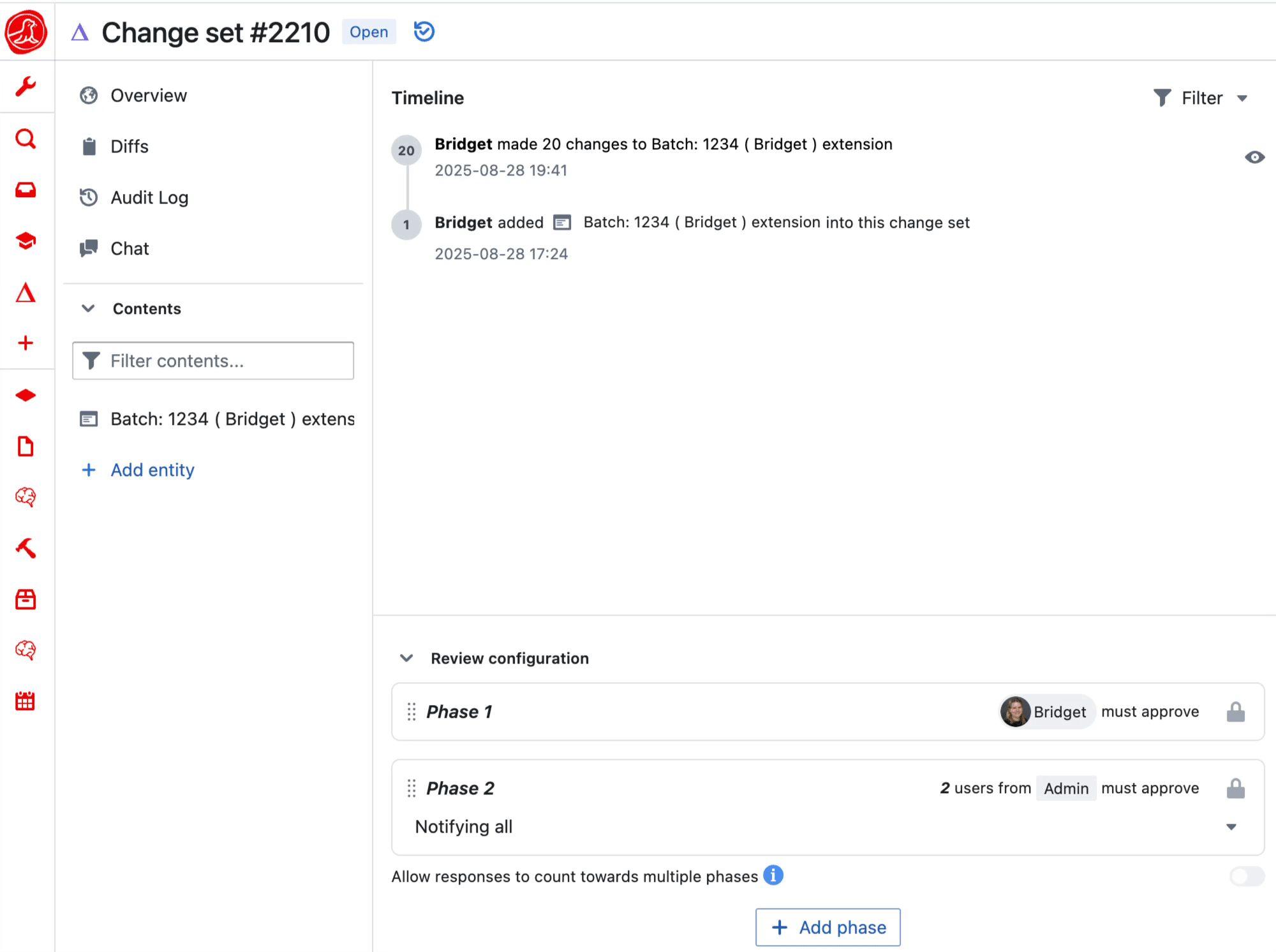Click the hammer sidebar icon

click(x=26, y=547)
